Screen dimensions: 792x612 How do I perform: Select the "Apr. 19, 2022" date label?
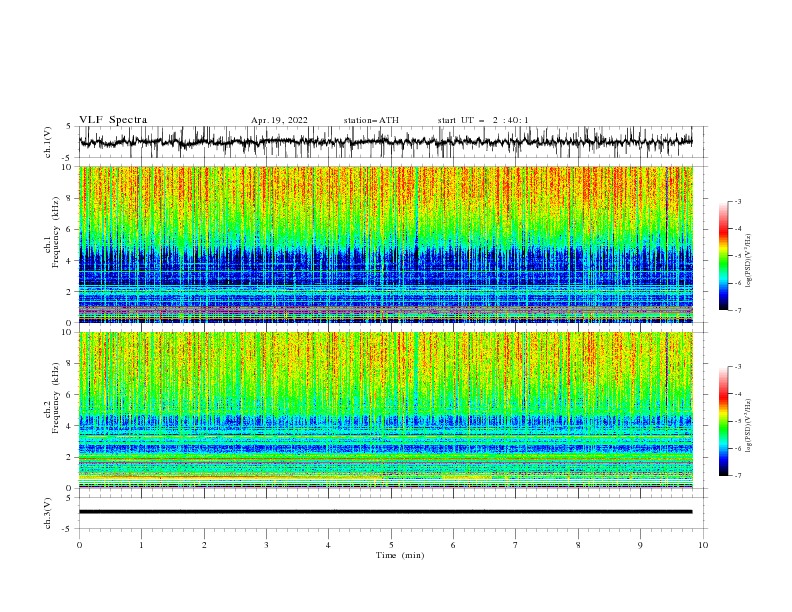279,120
